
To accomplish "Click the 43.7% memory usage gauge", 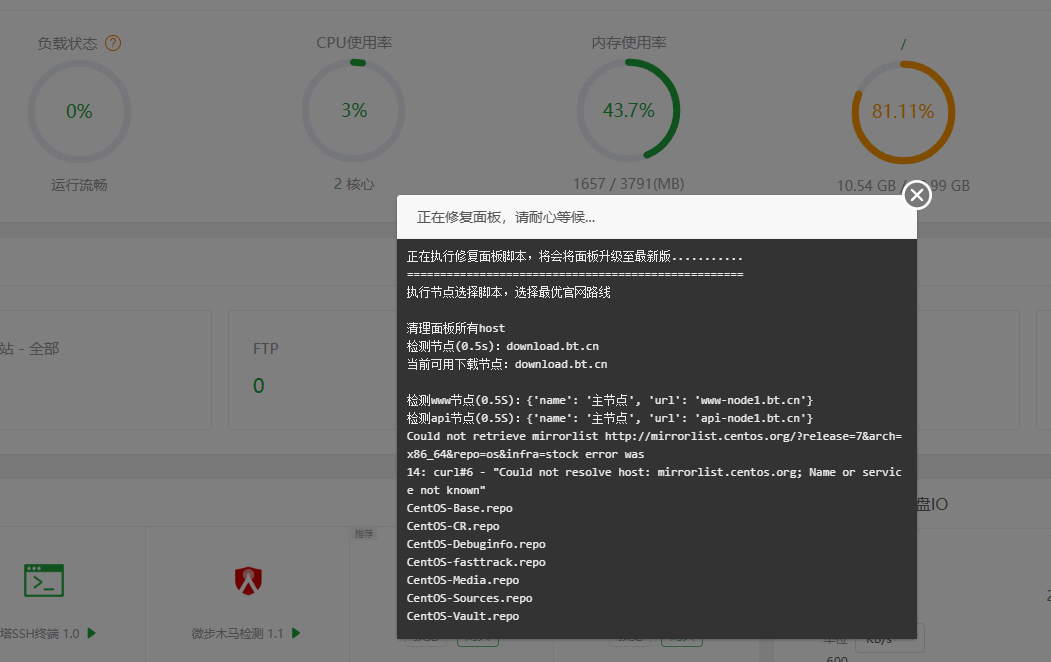I will (629, 111).
